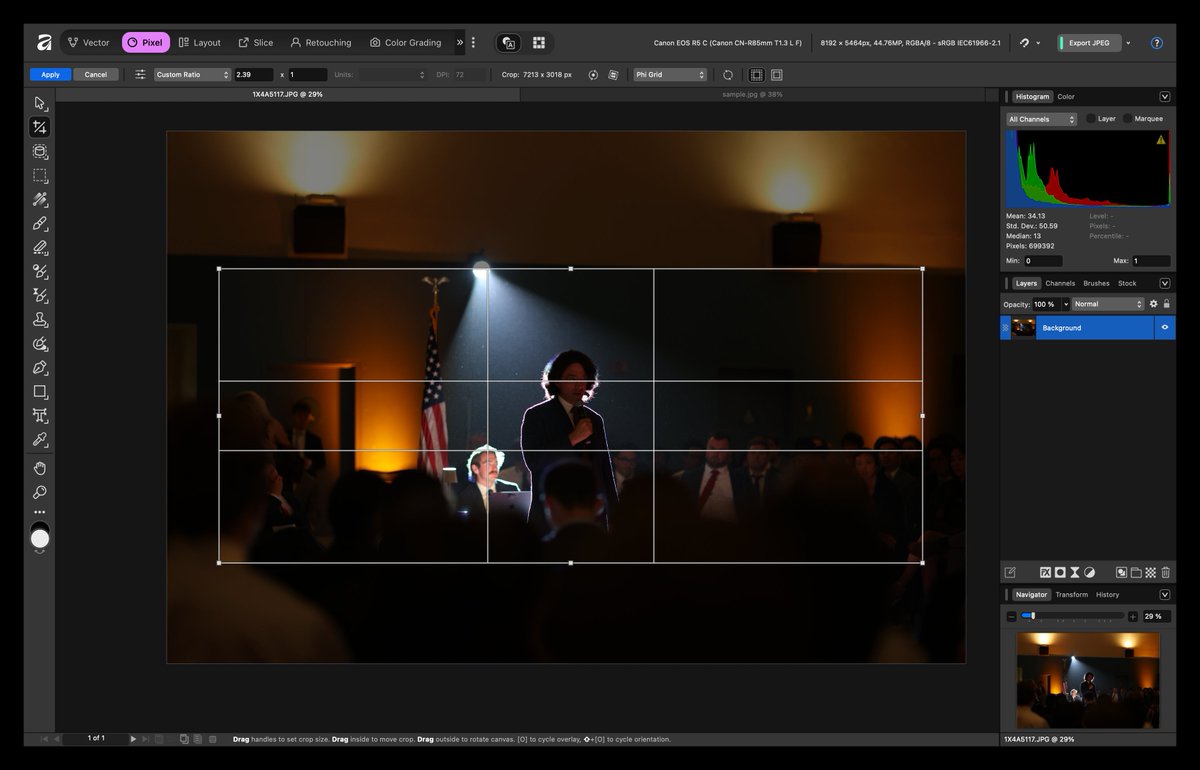Select the Rectangular Marquee selection tool
Image resolution: width=1200 pixels, height=770 pixels.
[40, 175]
